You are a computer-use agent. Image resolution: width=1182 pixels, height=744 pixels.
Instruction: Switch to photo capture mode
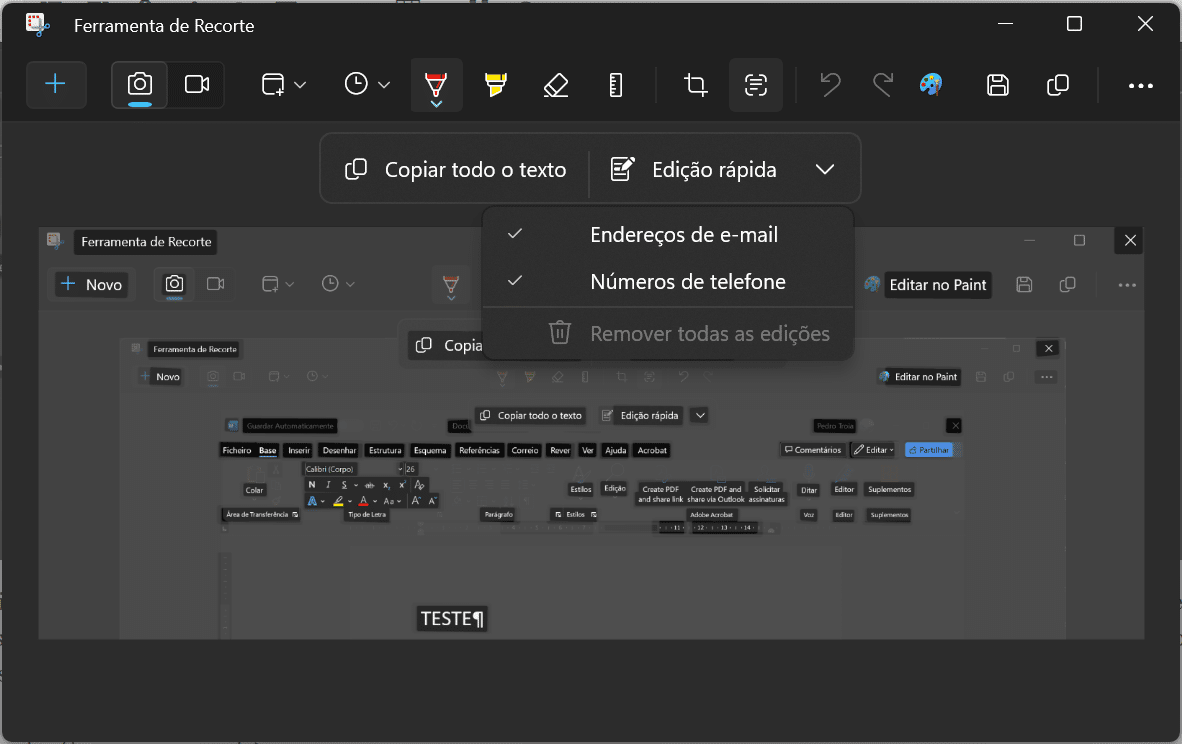coord(140,85)
